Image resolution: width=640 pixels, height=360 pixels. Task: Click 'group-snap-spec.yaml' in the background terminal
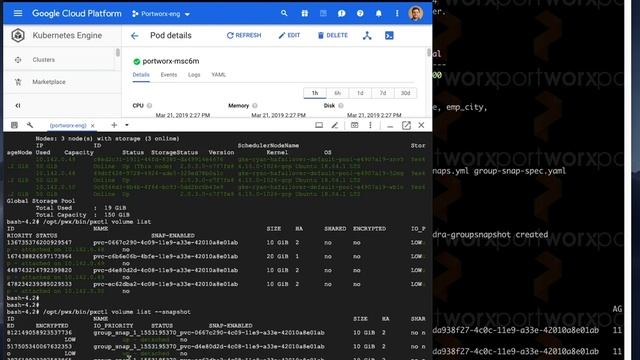[520, 171]
